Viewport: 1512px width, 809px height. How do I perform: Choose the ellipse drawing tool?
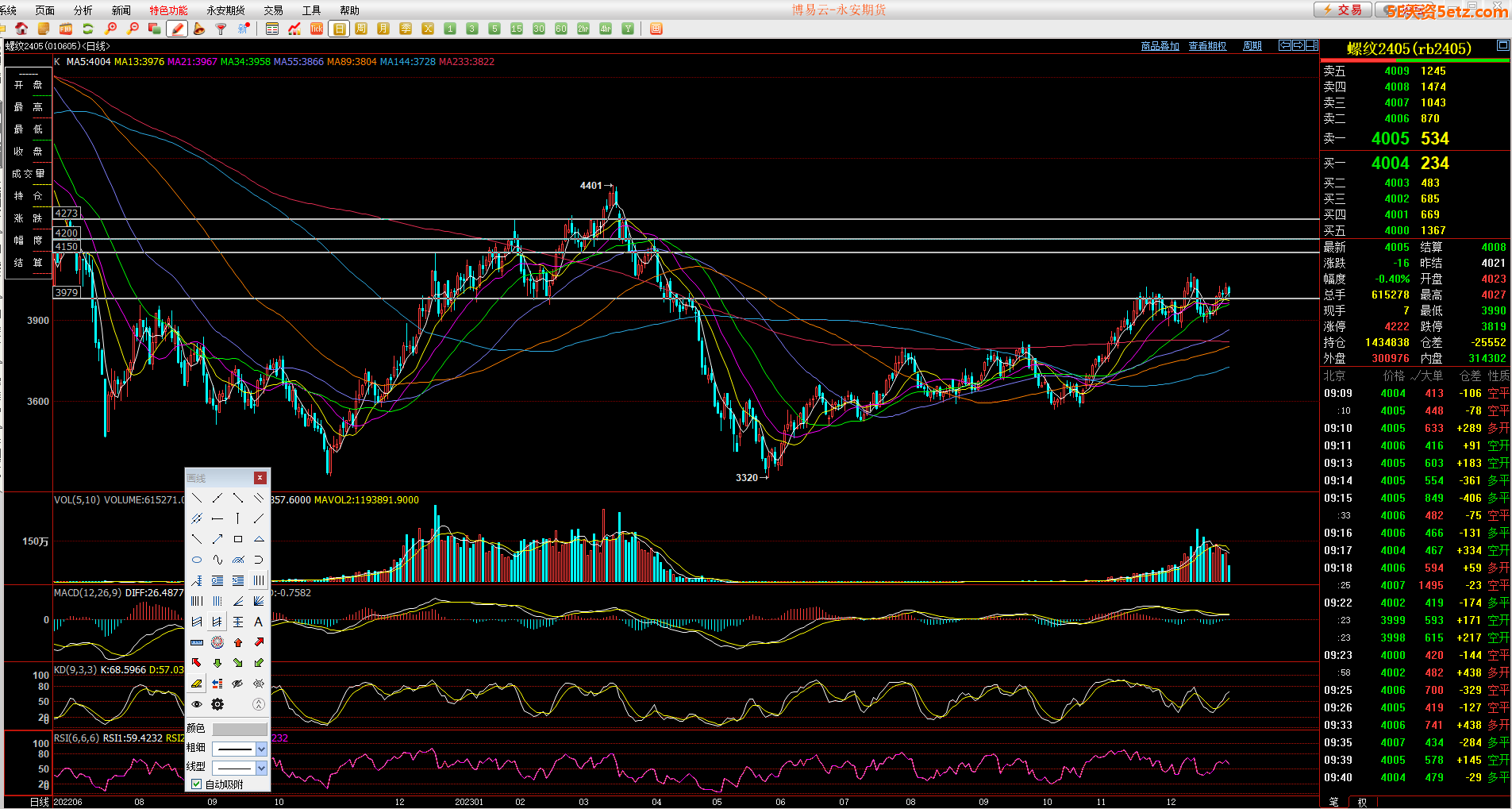[x=197, y=560]
